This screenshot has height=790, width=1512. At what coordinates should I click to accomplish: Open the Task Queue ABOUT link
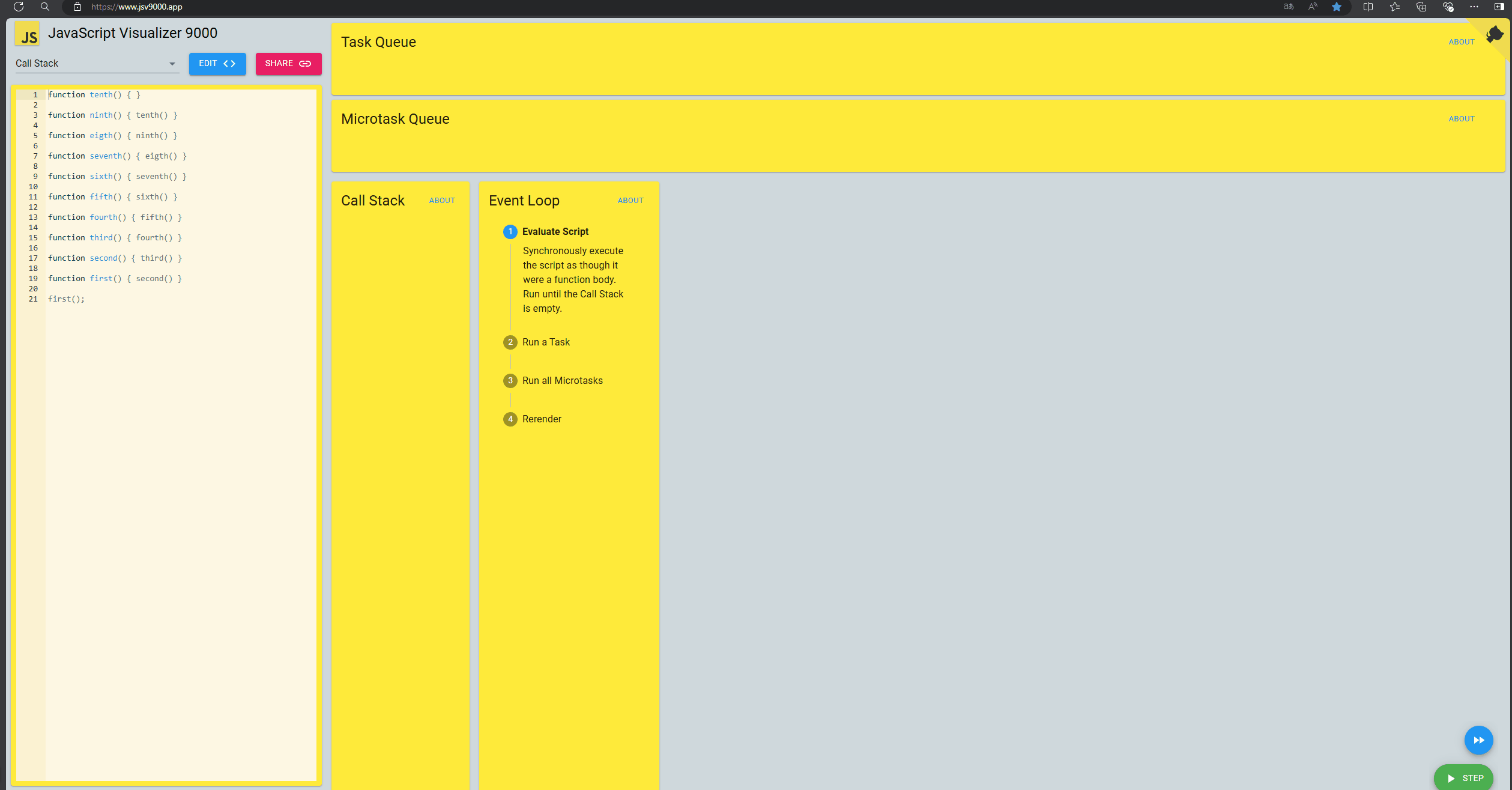pyautogui.click(x=1461, y=42)
